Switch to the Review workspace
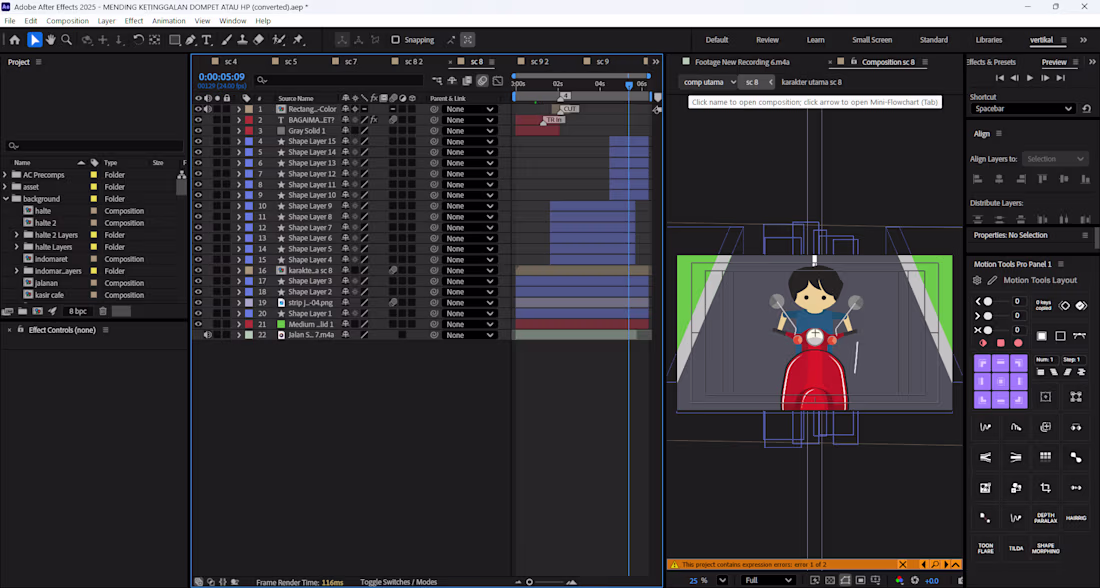 pos(767,40)
